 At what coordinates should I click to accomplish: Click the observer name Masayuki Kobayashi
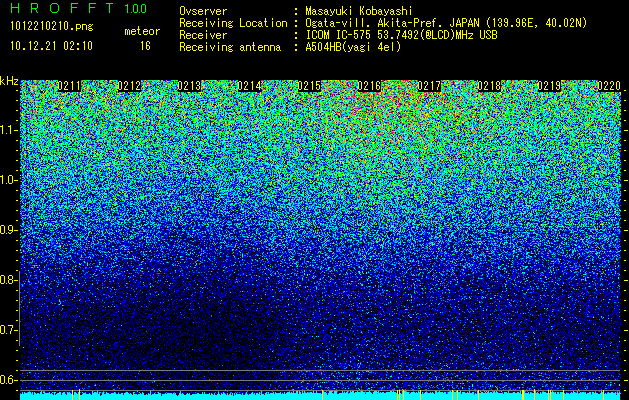[359, 11]
